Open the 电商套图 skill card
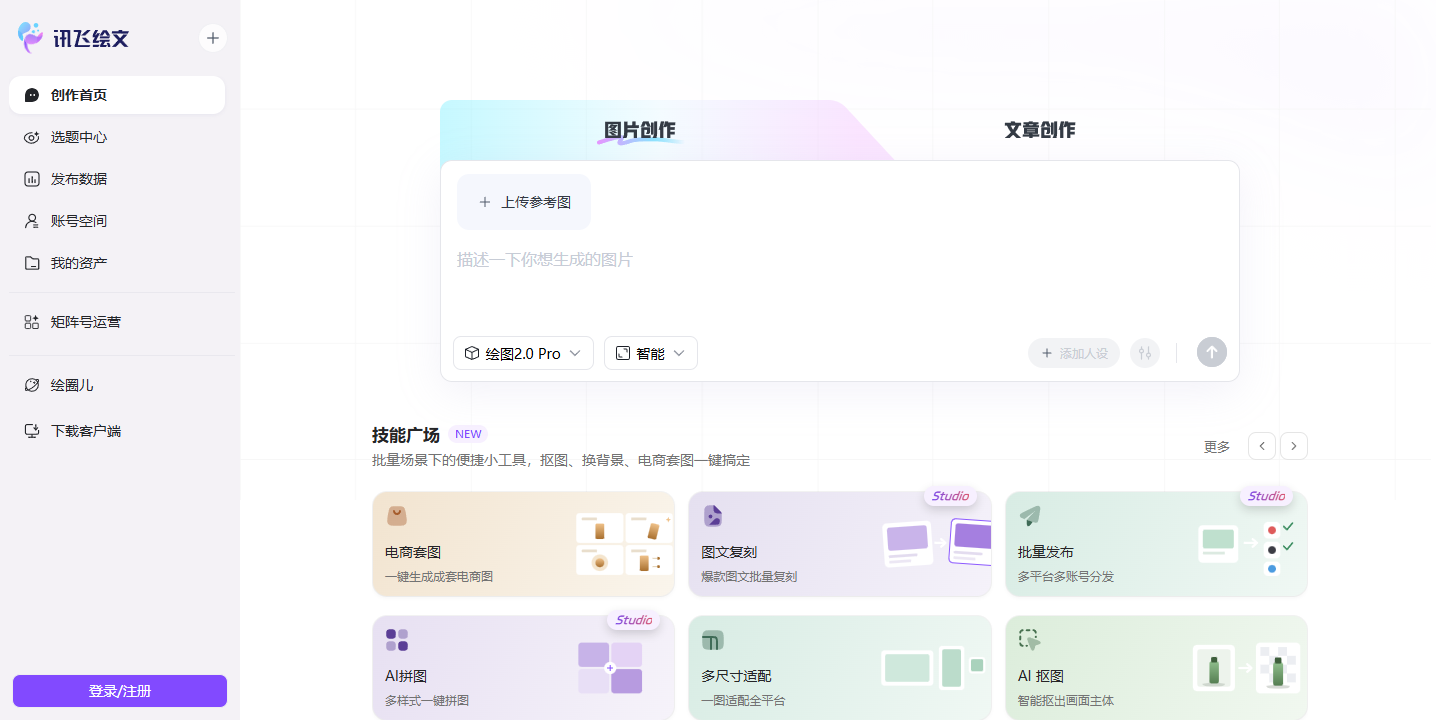 click(524, 544)
